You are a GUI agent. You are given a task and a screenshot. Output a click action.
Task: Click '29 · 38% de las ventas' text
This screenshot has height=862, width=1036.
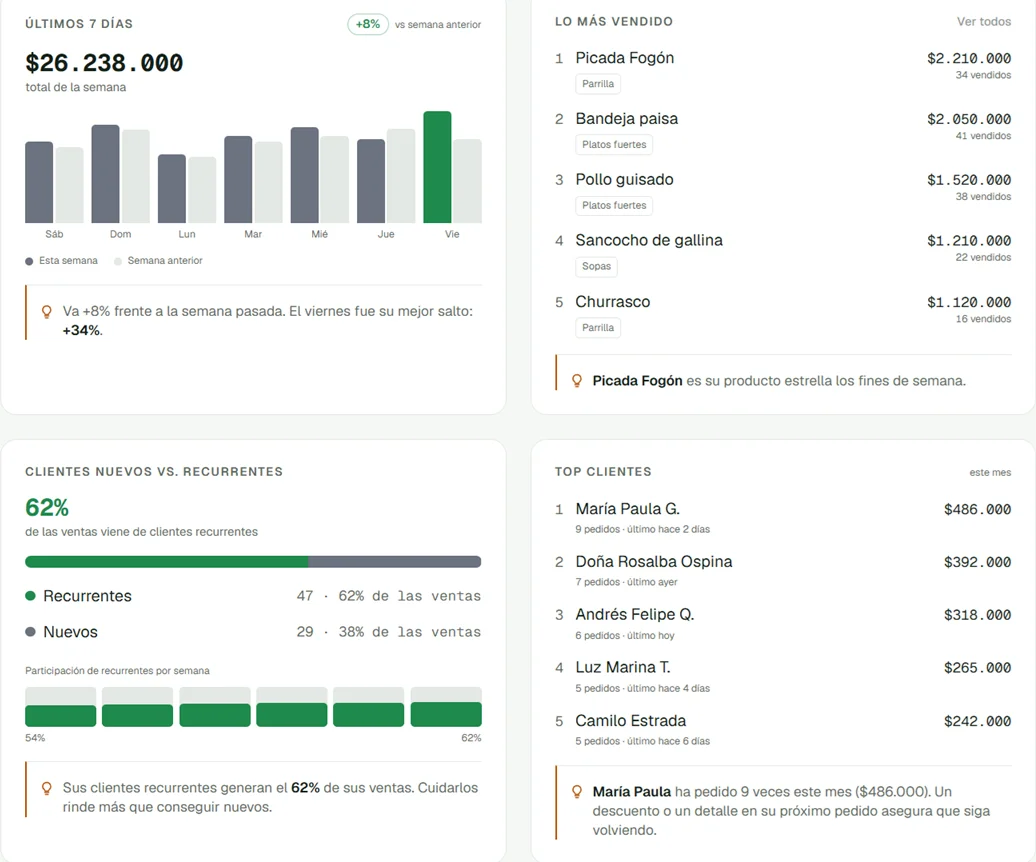point(388,631)
